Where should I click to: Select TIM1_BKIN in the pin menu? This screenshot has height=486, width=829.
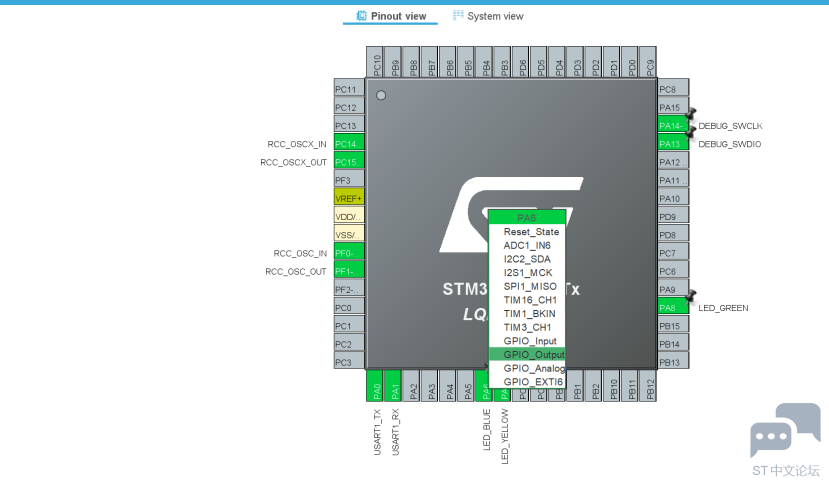tap(527, 314)
